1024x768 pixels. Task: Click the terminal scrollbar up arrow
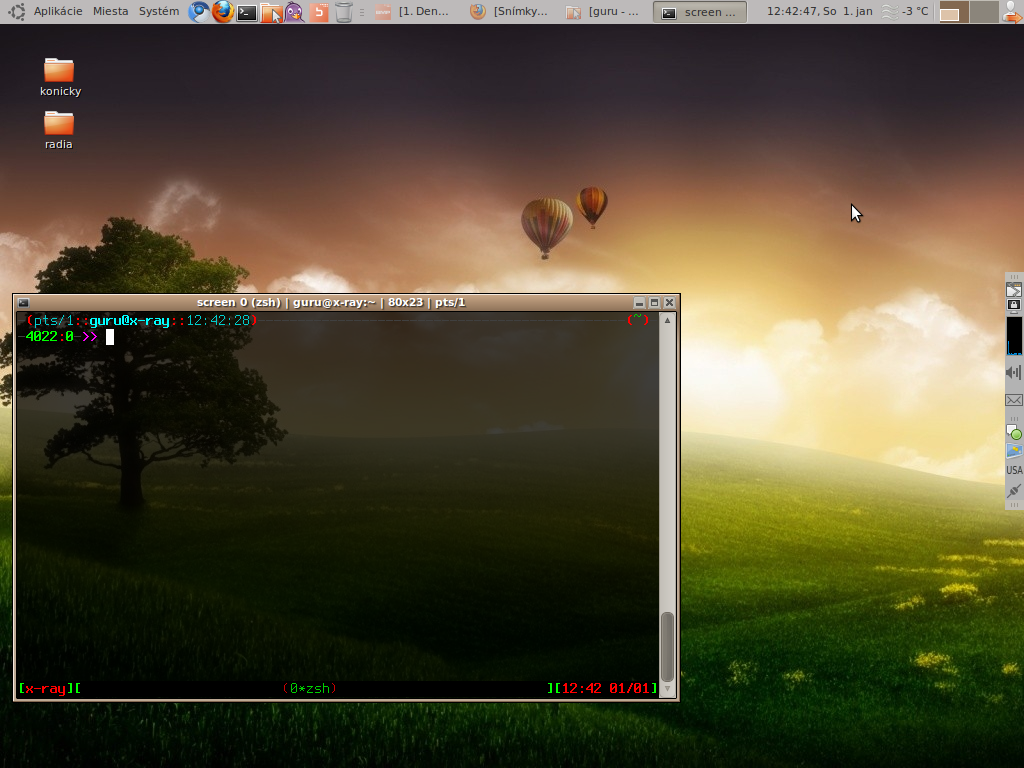(x=667, y=321)
